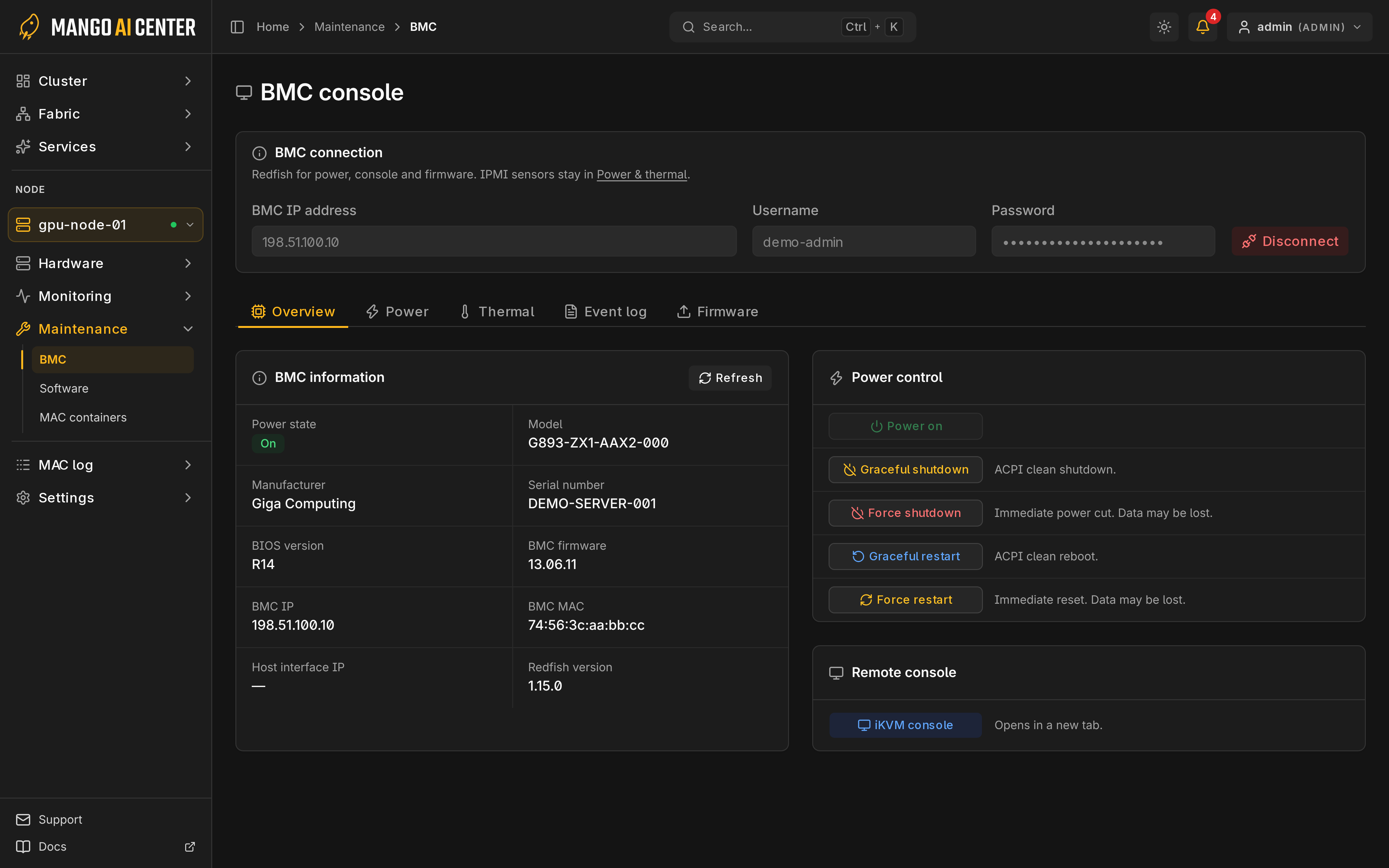Switch to the Thermal tab
This screenshot has width=1389, height=868.
click(x=497, y=312)
